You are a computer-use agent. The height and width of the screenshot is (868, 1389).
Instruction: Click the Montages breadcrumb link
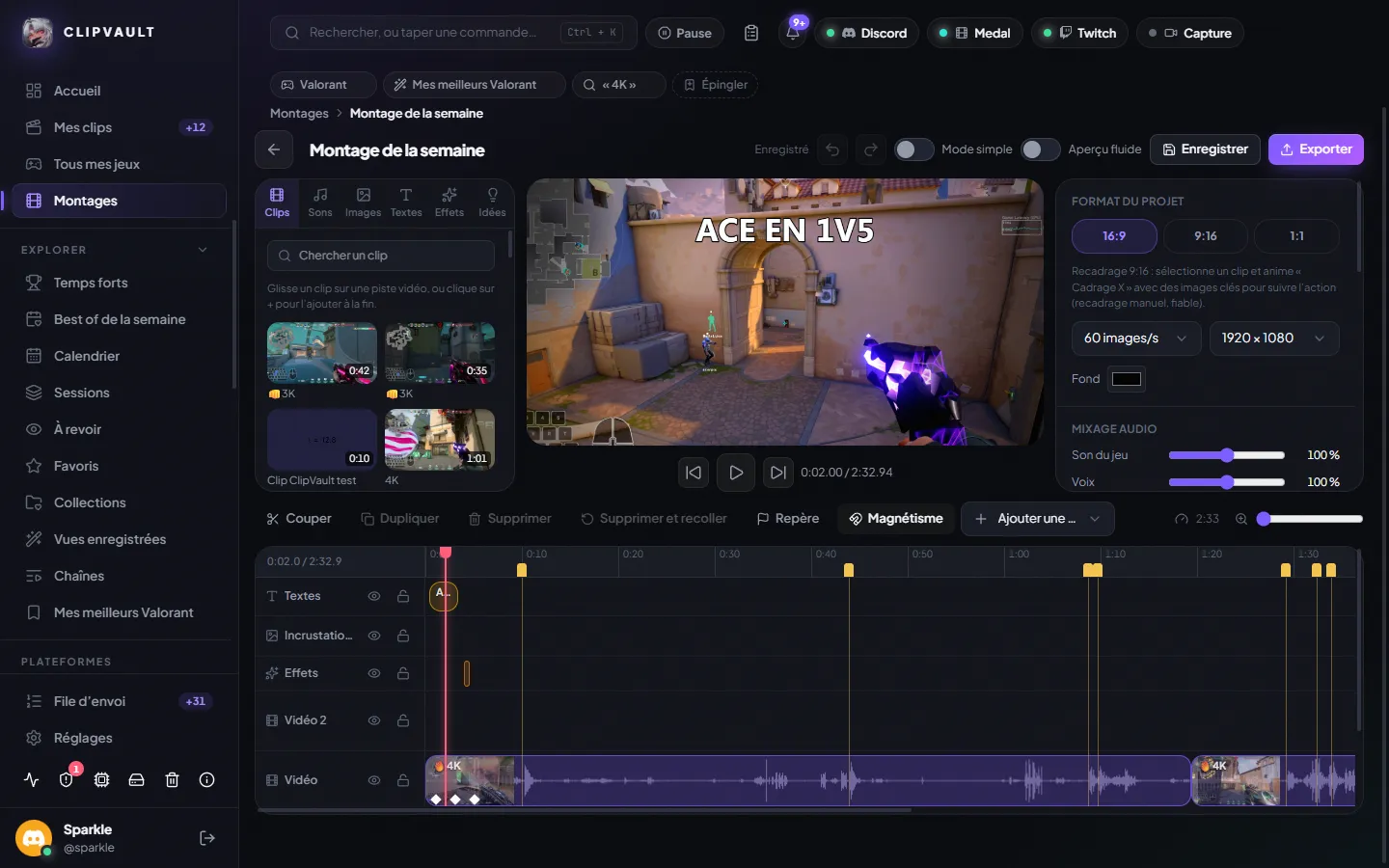click(299, 114)
